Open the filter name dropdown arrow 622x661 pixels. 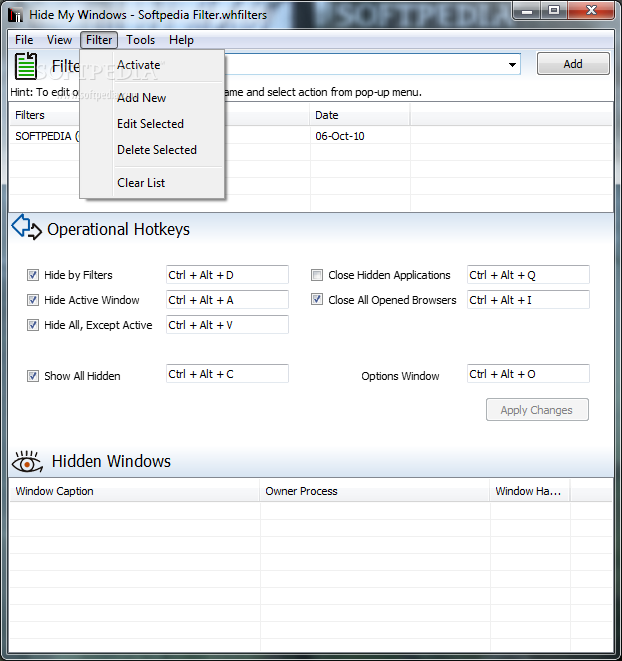click(x=512, y=65)
